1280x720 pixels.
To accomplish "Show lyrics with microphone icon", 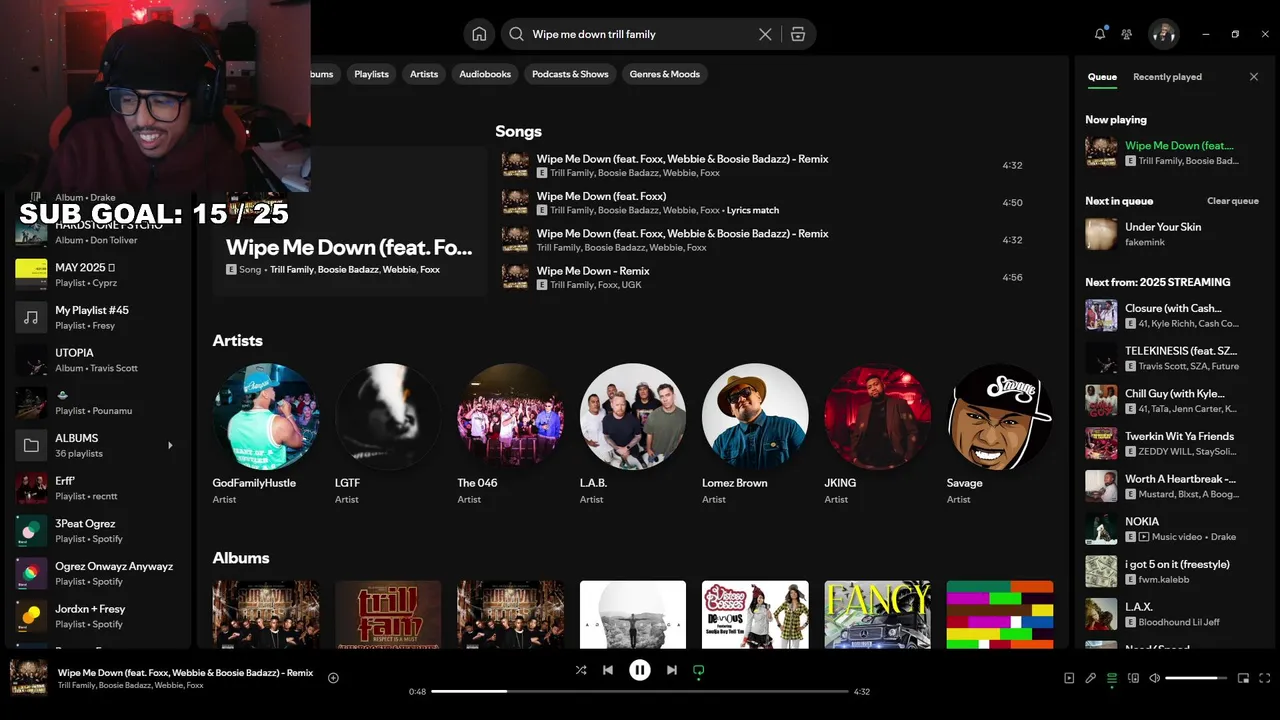I will [1091, 678].
